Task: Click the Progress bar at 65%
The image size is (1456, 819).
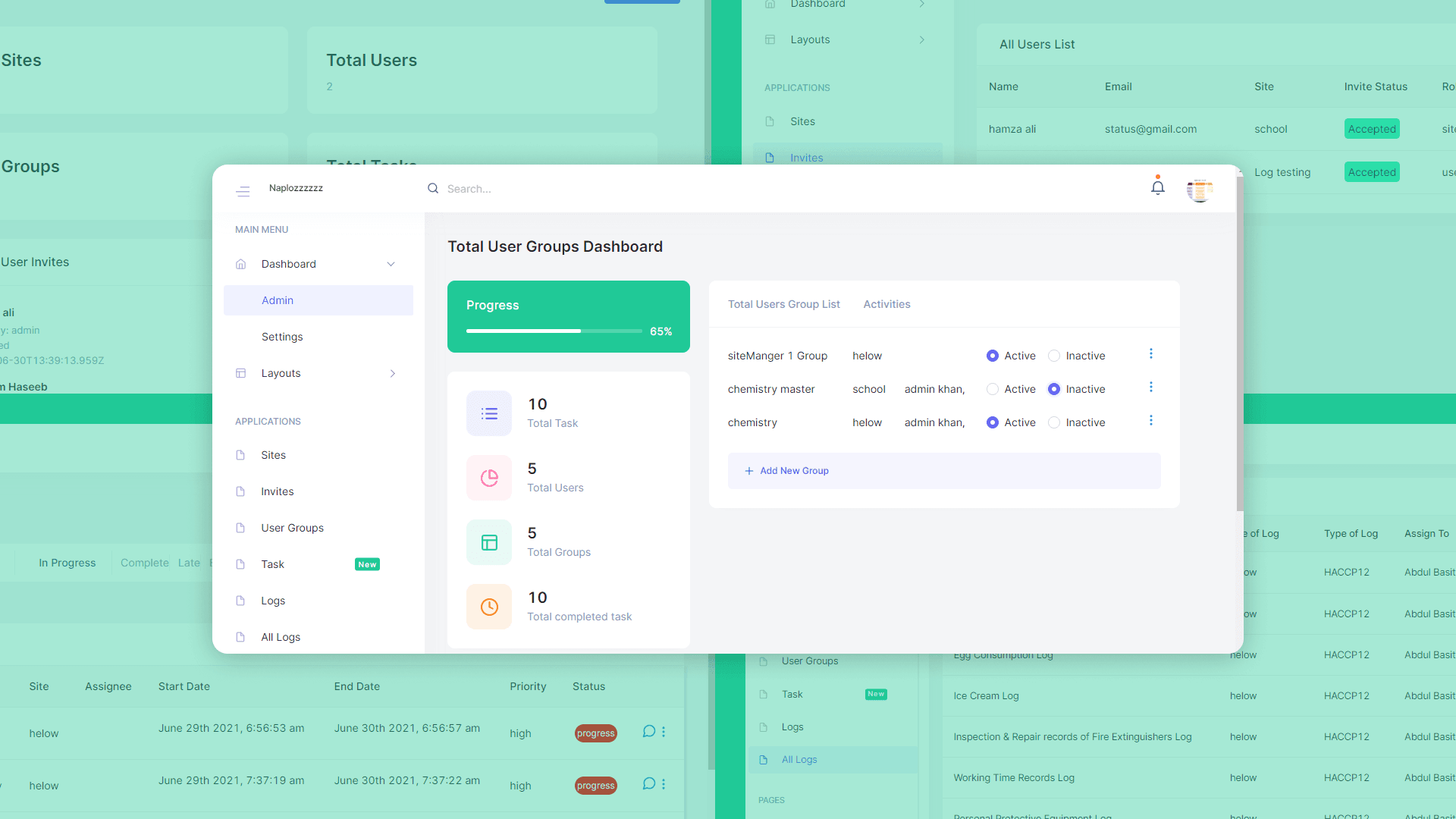Action: coord(554,331)
